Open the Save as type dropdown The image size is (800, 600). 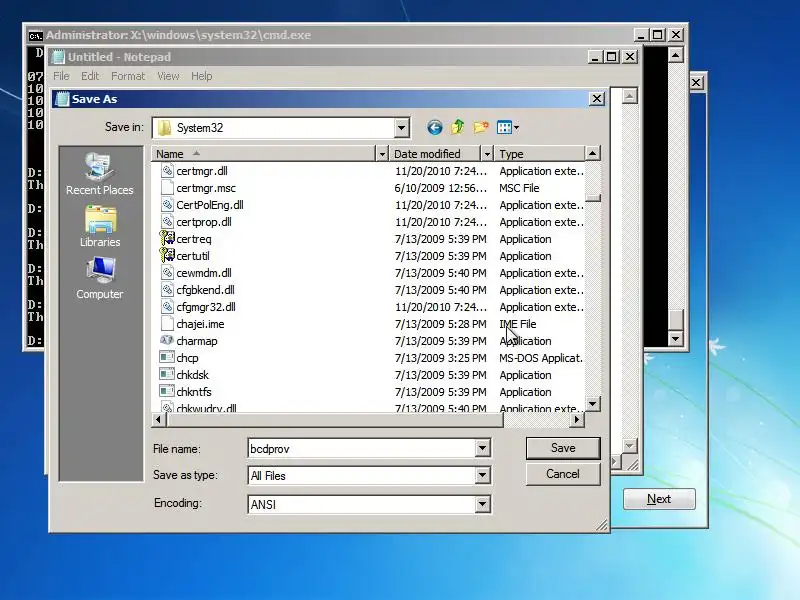coord(482,475)
